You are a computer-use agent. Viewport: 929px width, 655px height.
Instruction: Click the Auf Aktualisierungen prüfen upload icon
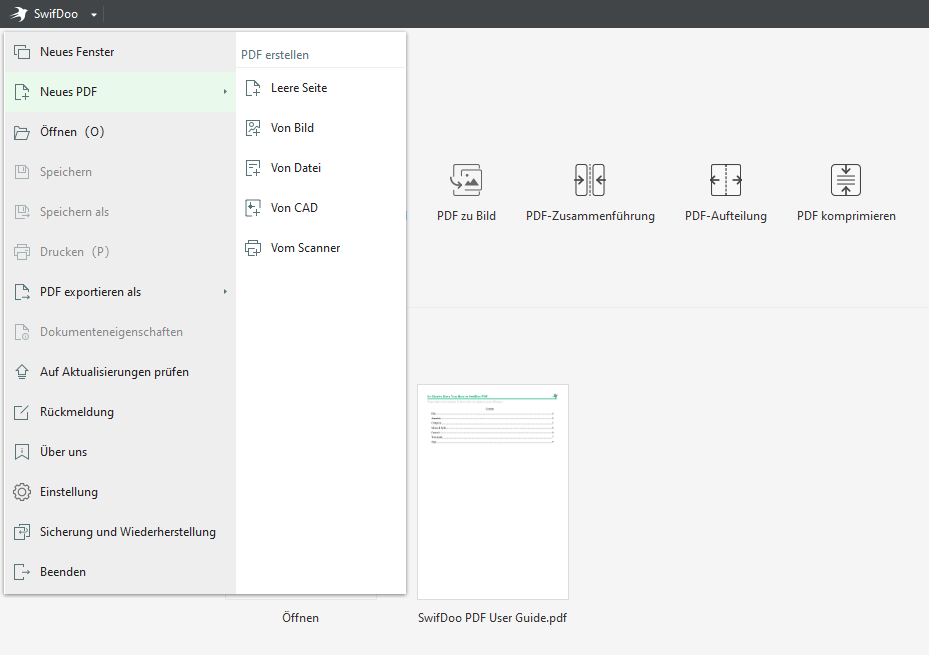(22, 372)
